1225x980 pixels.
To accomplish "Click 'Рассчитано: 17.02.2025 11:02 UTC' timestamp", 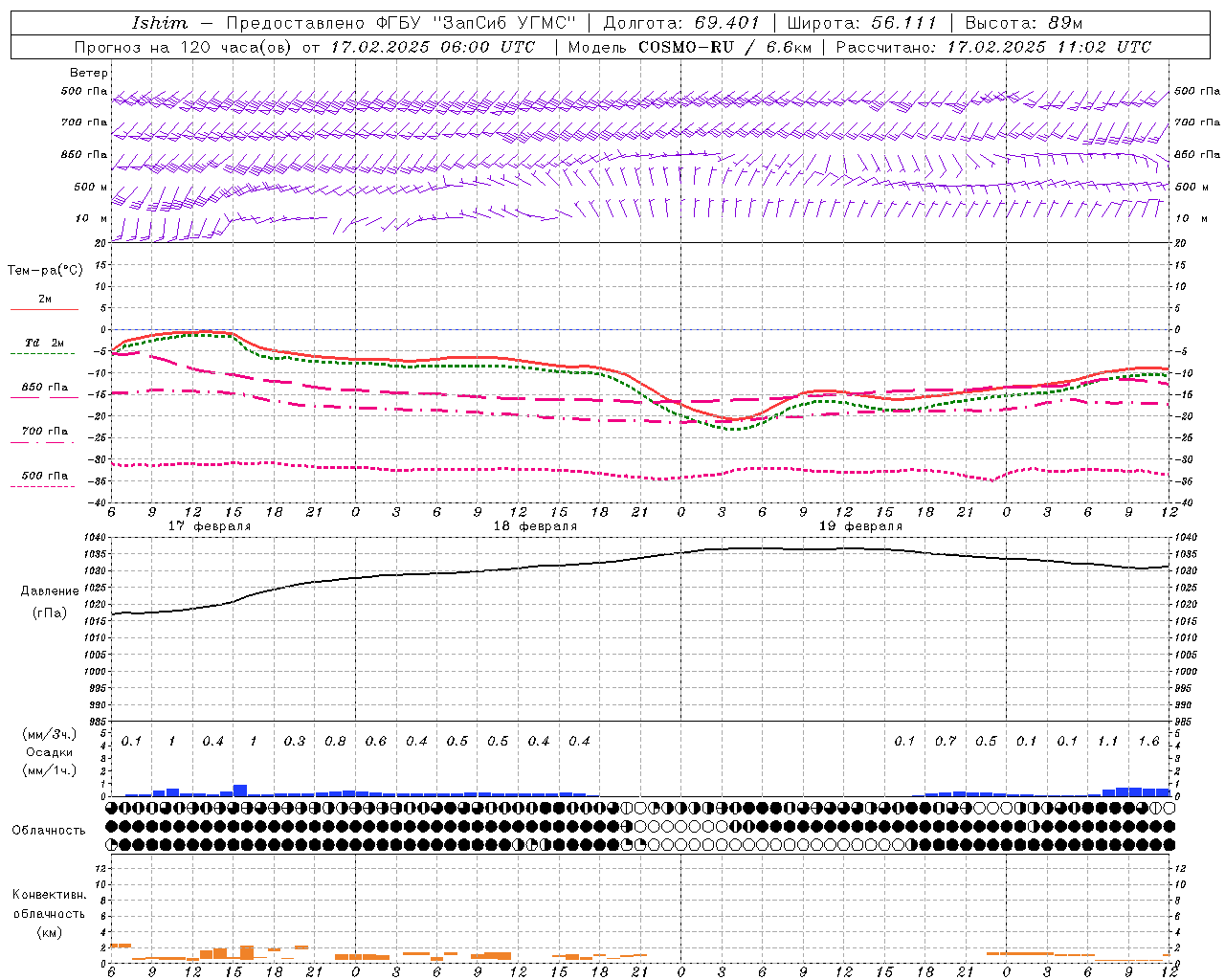I will [993, 47].
